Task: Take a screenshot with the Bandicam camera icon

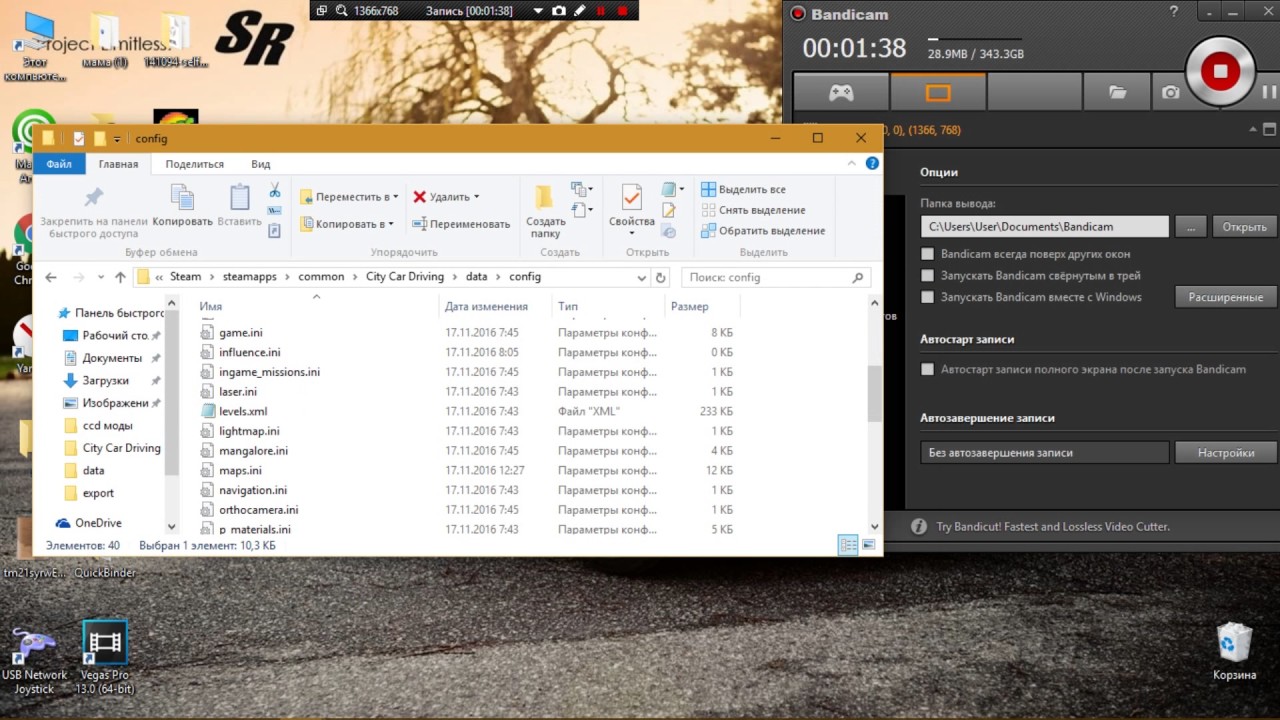Action: coord(1170,92)
